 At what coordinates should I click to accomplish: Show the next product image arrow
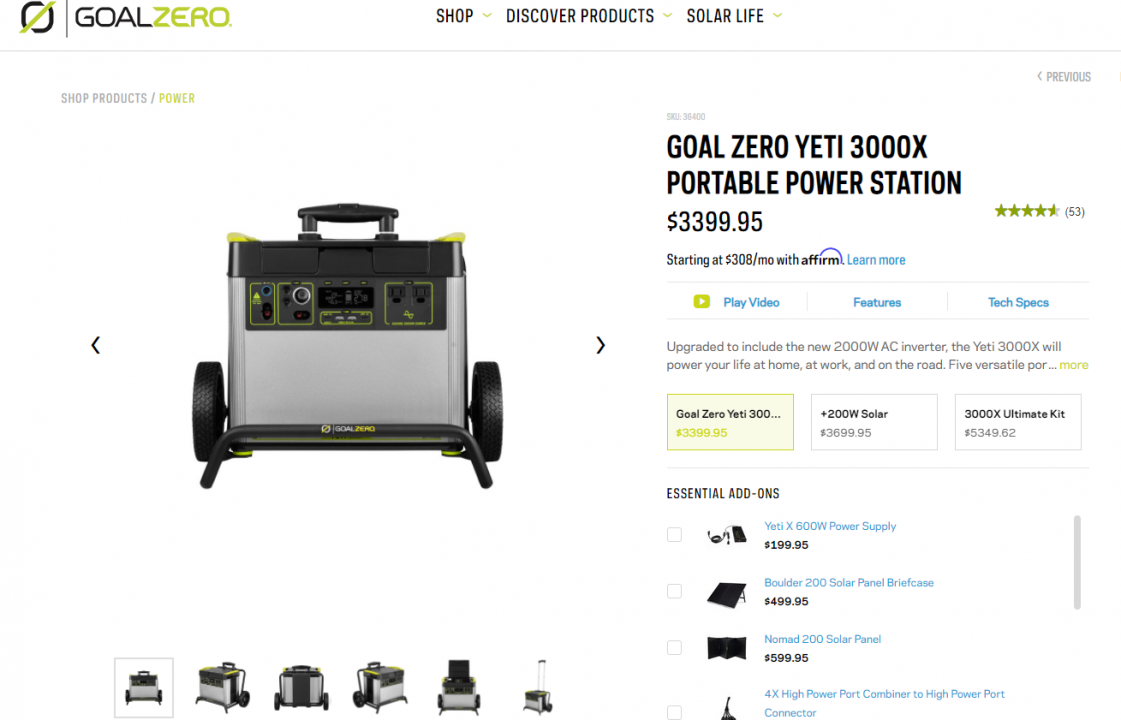(x=601, y=345)
